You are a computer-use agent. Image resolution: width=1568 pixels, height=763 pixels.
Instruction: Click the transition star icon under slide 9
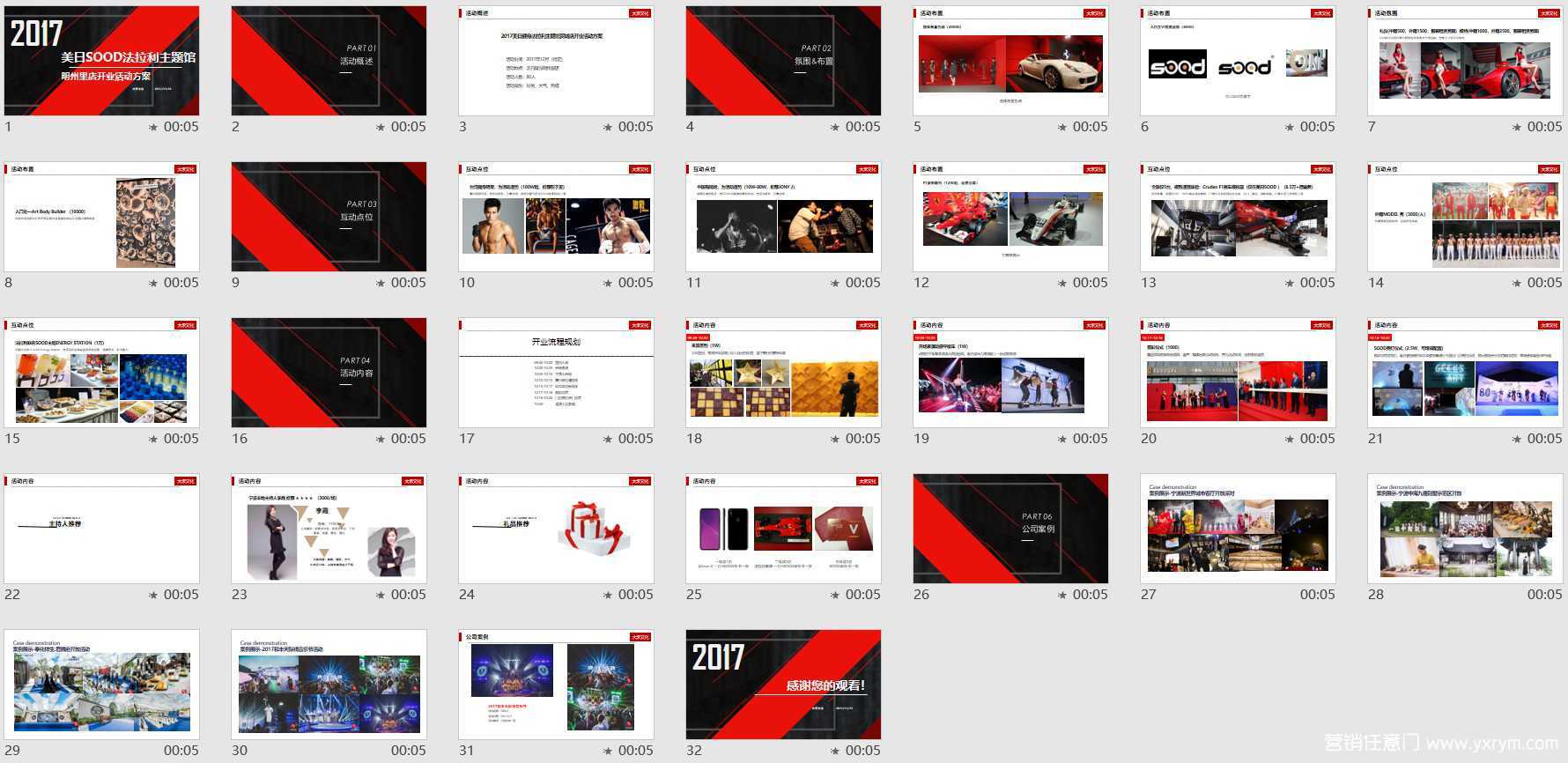click(381, 283)
